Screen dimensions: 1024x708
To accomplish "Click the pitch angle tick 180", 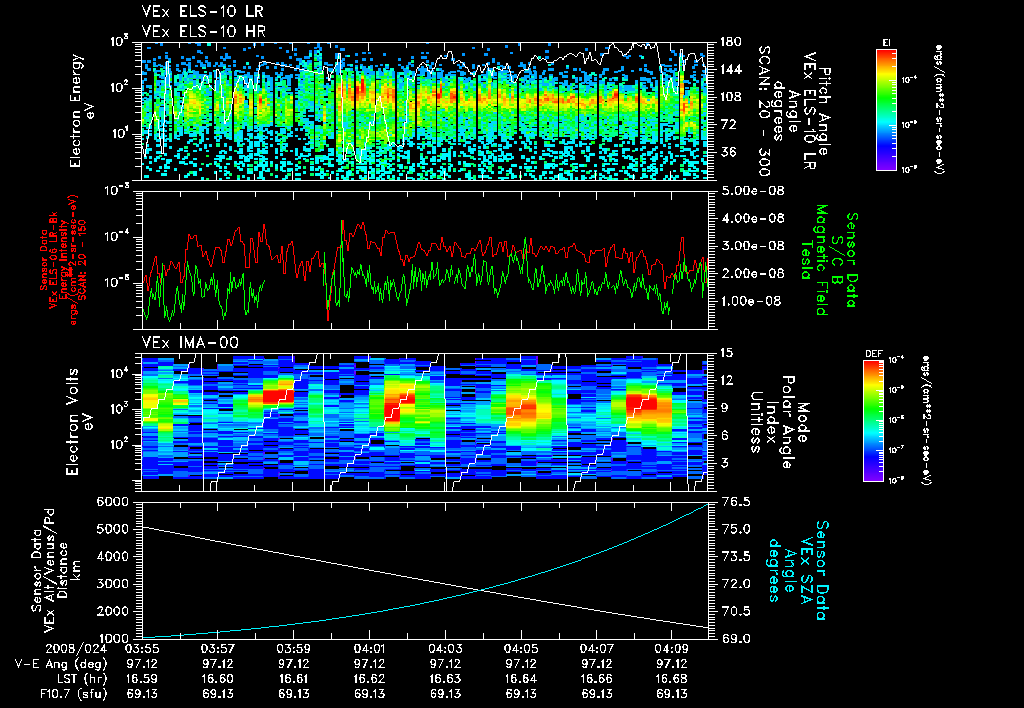I will (730, 42).
